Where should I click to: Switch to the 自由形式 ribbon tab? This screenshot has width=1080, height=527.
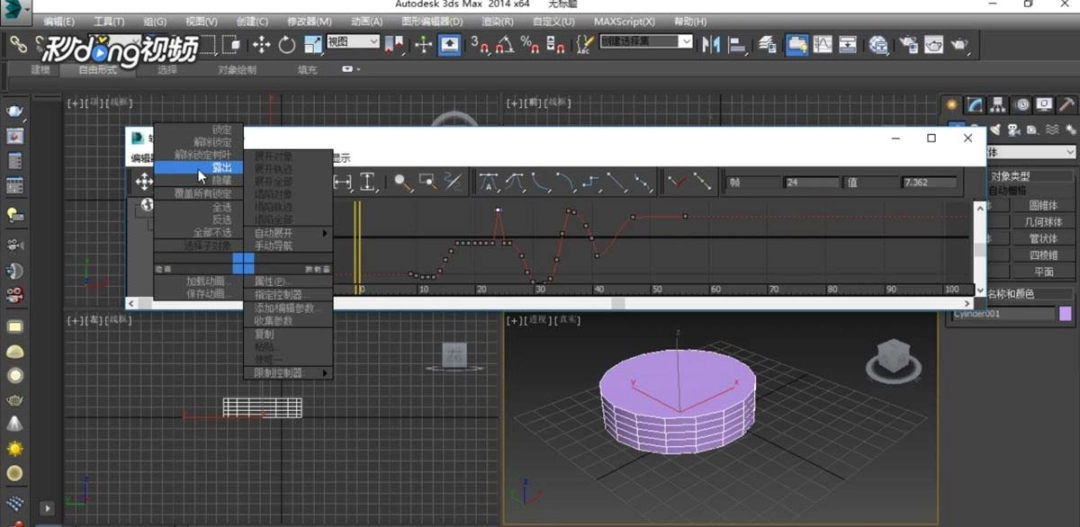pos(97,70)
